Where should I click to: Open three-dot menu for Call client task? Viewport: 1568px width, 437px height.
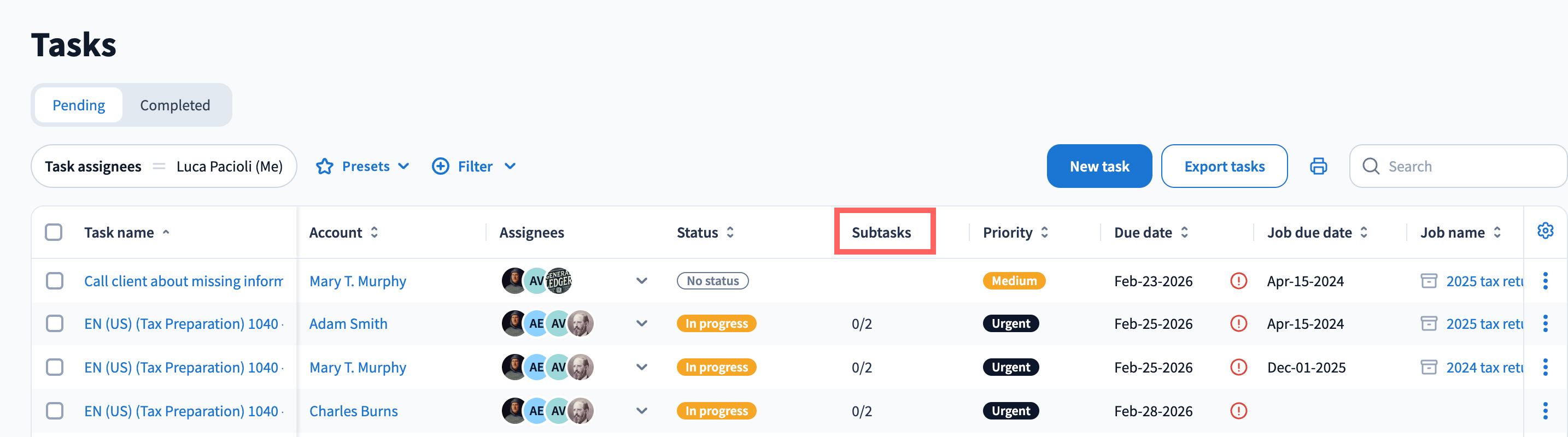pos(1545,281)
